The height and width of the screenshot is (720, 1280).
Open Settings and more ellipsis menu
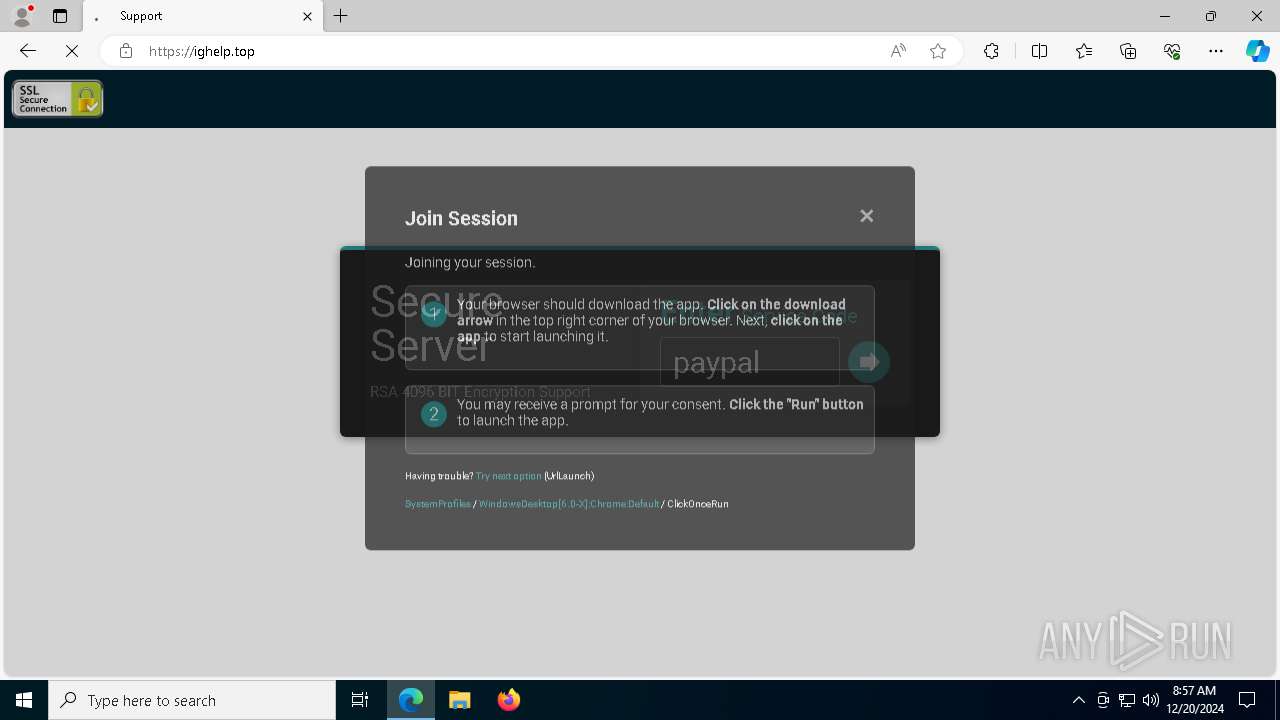(x=1216, y=51)
